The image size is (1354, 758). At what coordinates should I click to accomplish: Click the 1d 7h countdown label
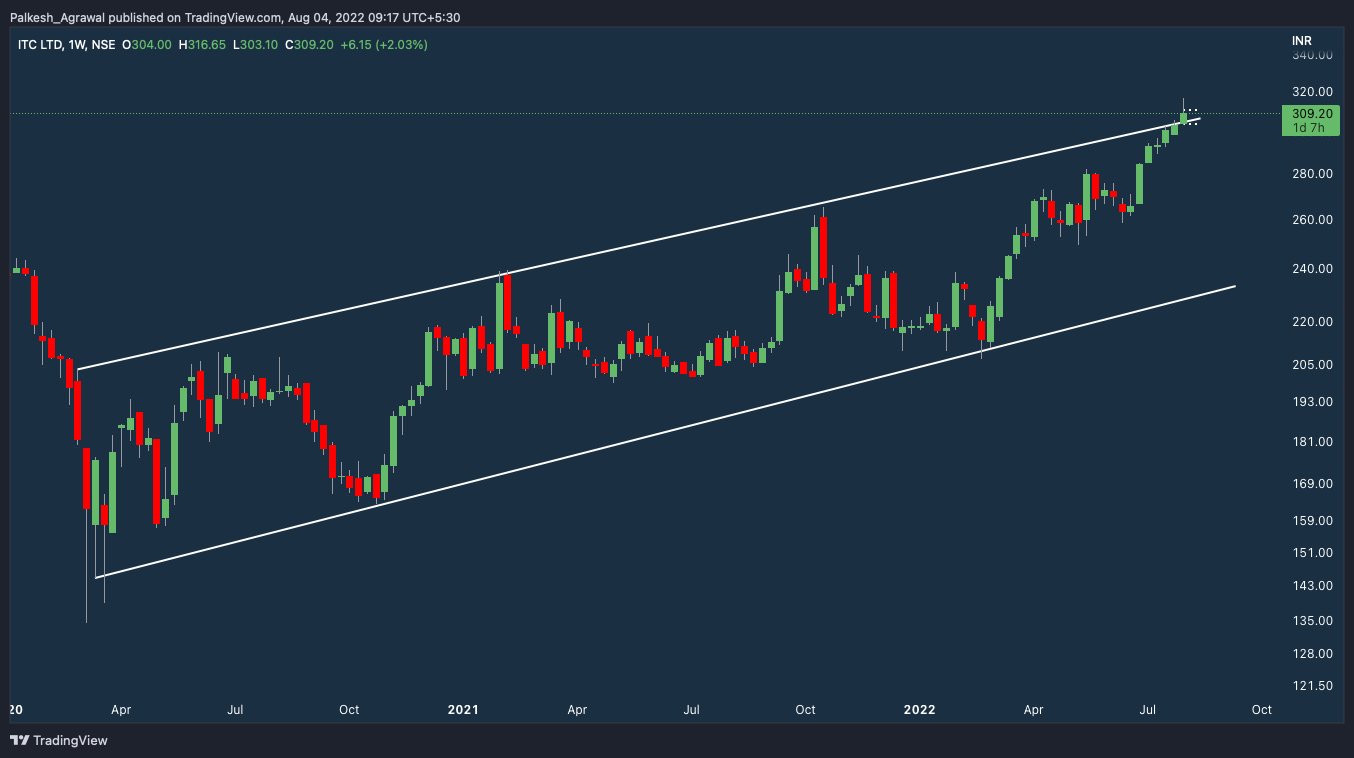[x=1309, y=128]
